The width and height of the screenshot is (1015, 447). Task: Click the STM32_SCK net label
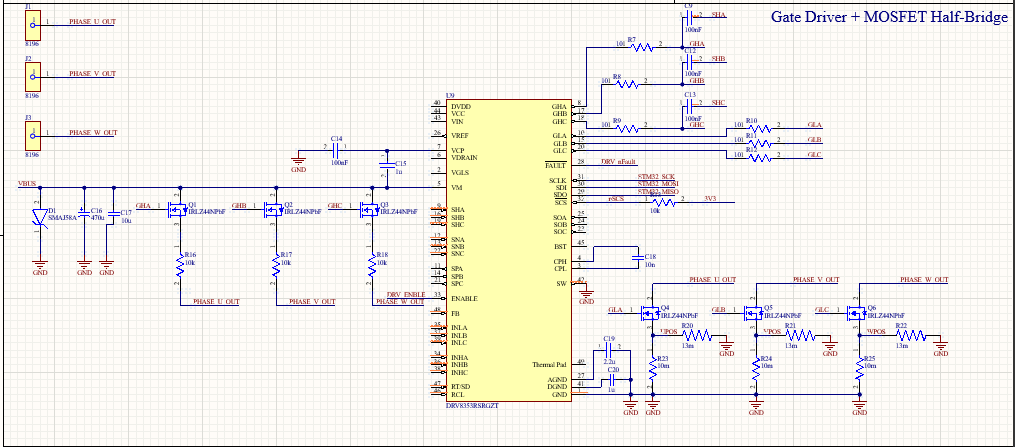658,176
